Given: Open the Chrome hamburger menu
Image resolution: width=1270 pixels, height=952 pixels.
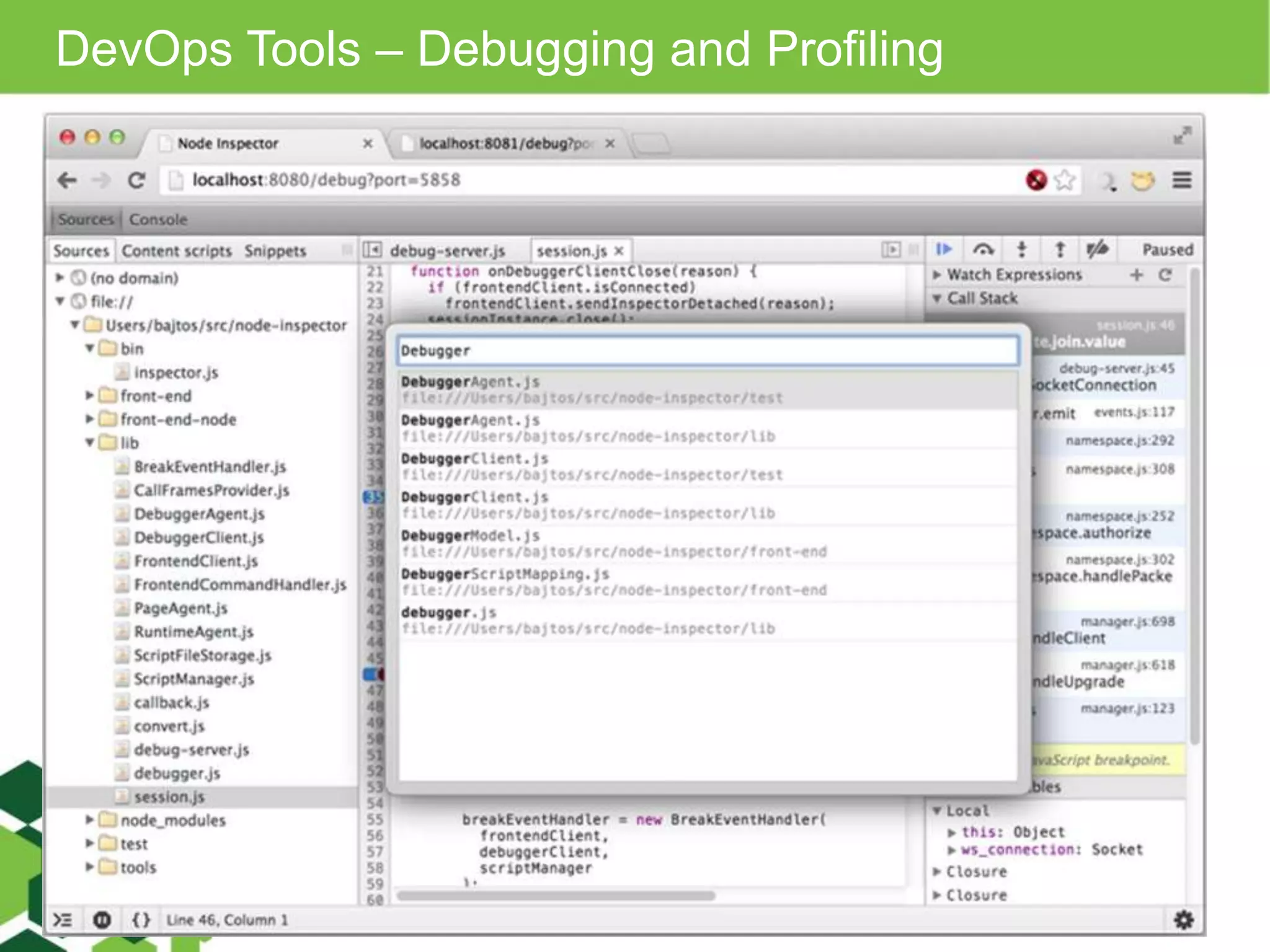Looking at the screenshot, I should 1182,180.
